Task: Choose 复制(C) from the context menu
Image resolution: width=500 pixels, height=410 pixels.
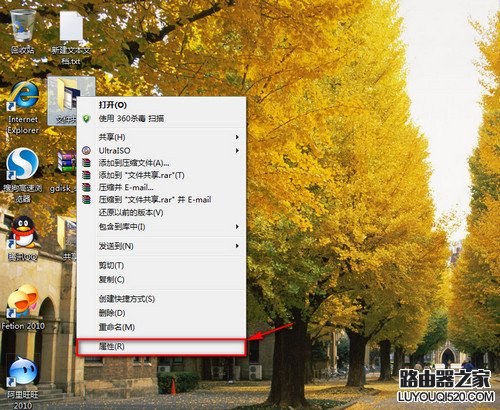Action: (162, 279)
